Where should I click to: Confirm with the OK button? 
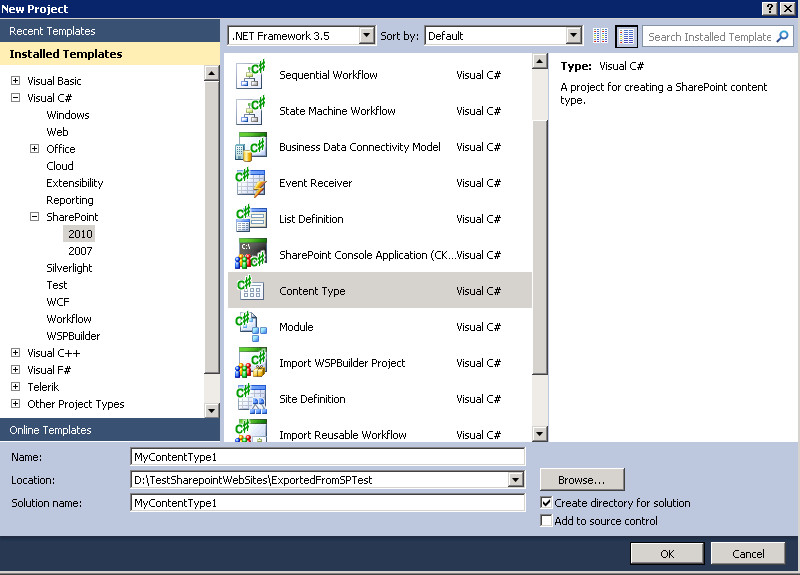(667, 554)
